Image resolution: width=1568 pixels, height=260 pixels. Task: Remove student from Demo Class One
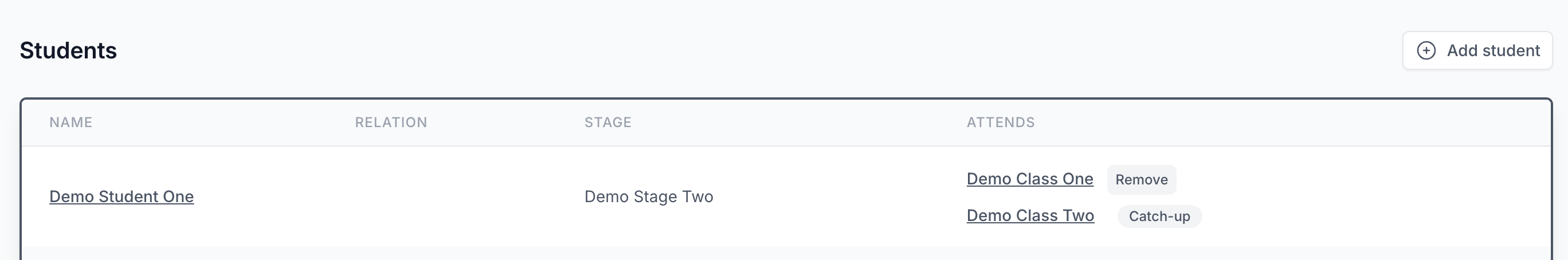pyautogui.click(x=1140, y=180)
